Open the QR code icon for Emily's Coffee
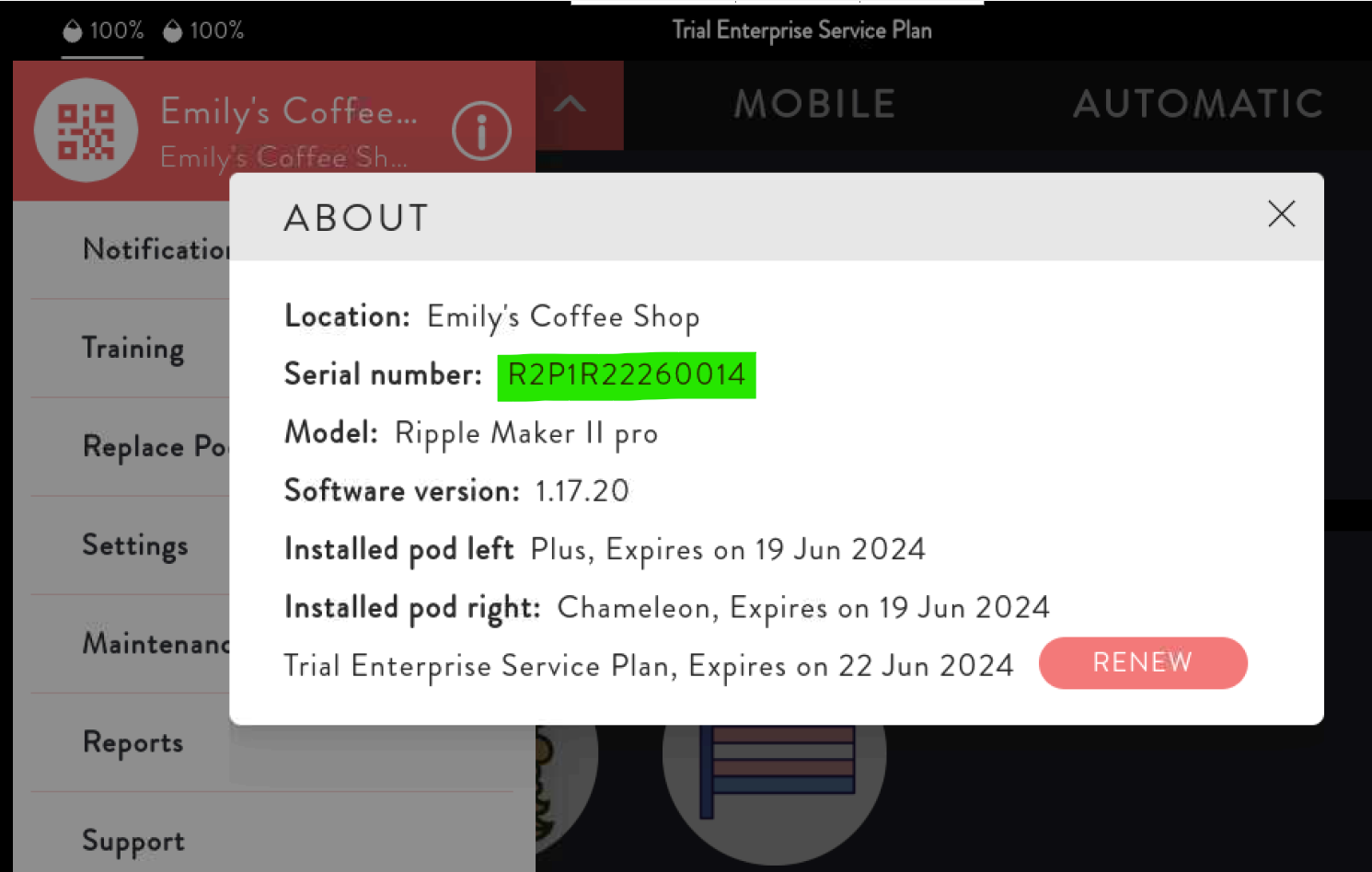This screenshot has width=1372, height=872. tap(86, 131)
